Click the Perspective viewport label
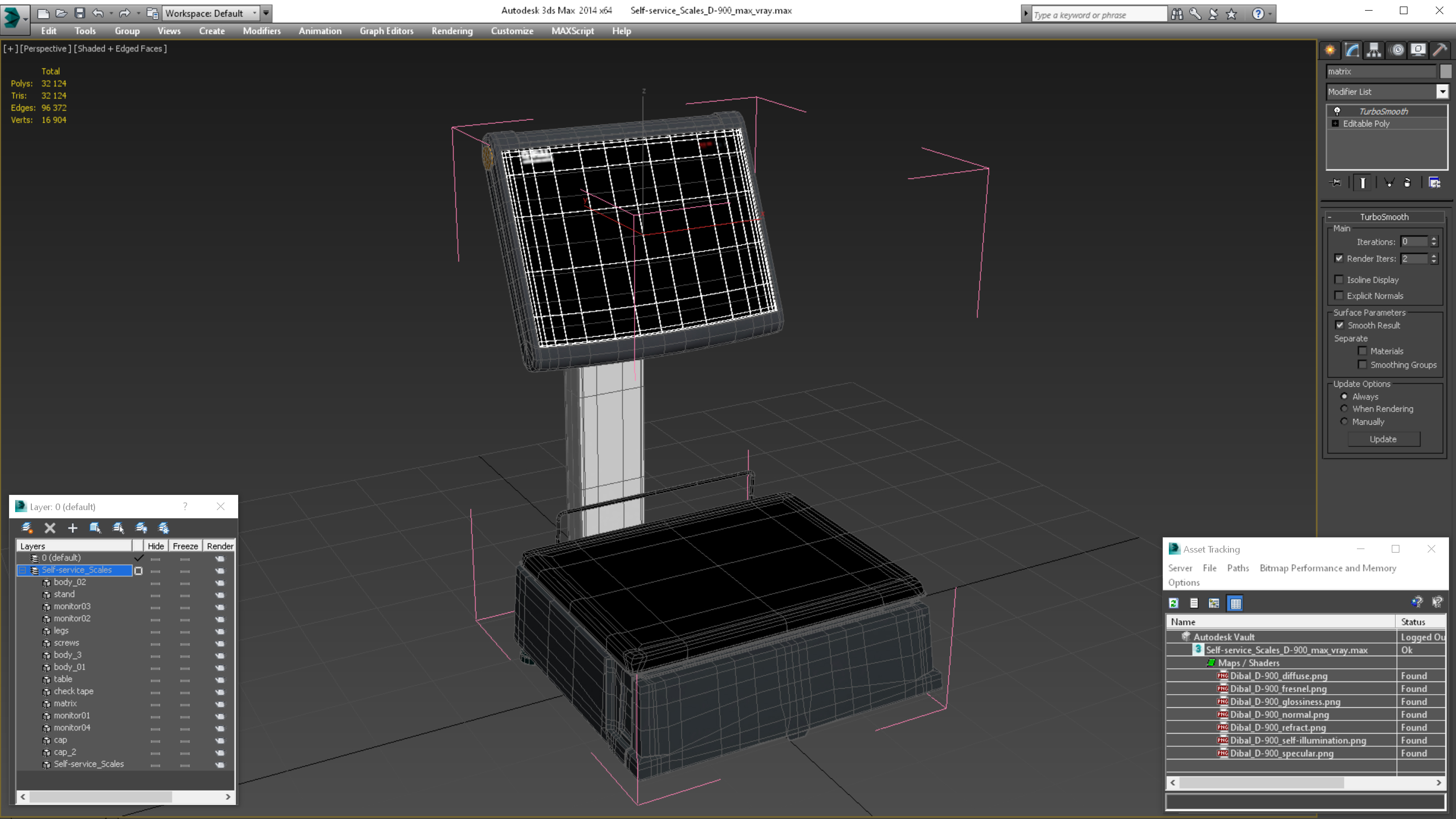The width and height of the screenshot is (1456, 819). point(45,49)
